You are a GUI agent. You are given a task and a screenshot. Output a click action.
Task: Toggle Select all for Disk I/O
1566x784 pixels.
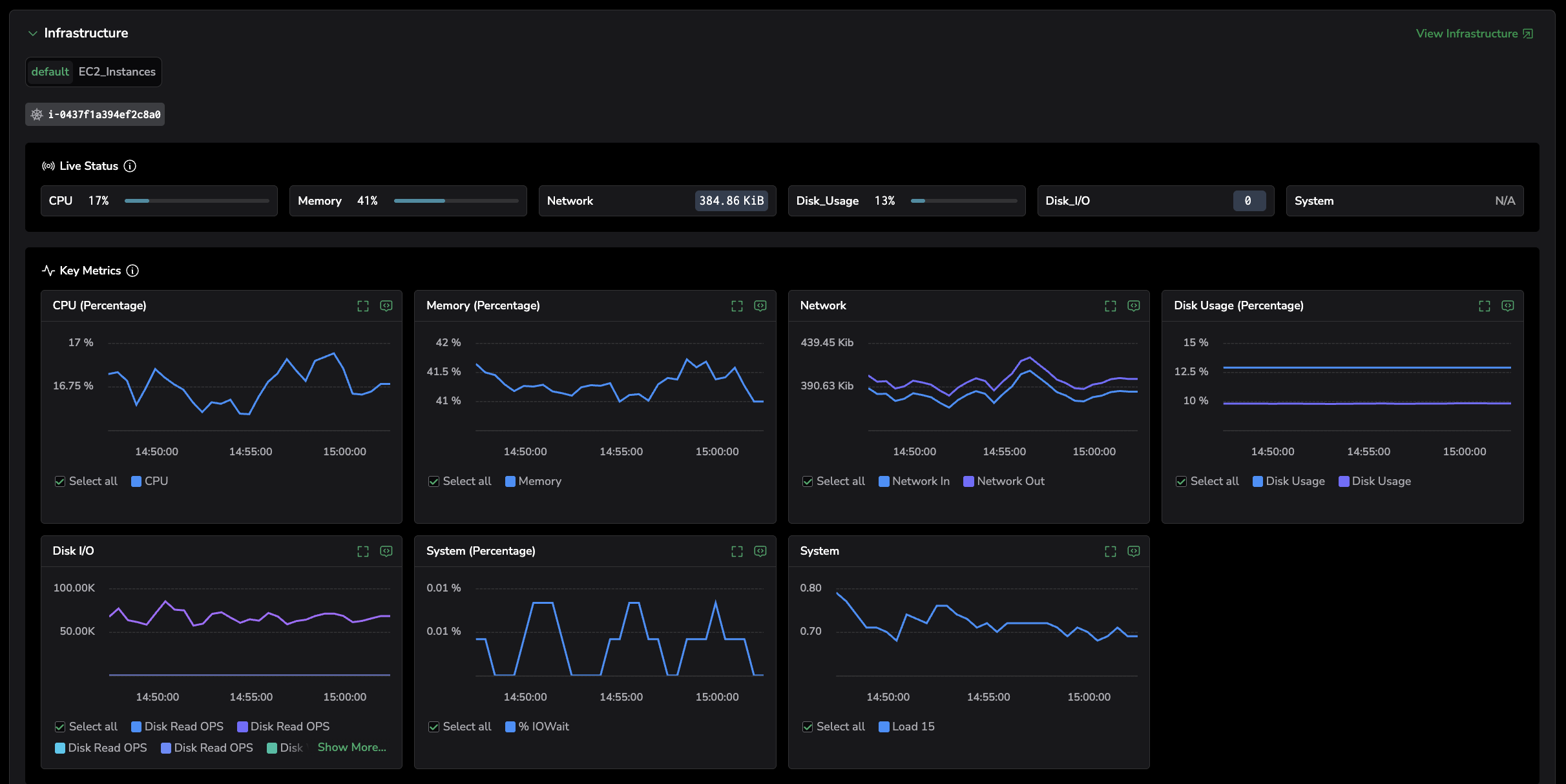60,727
